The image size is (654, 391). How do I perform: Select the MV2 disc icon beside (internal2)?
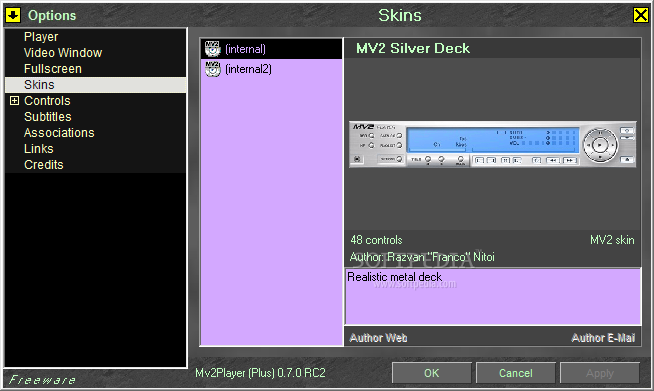point(212,69)
